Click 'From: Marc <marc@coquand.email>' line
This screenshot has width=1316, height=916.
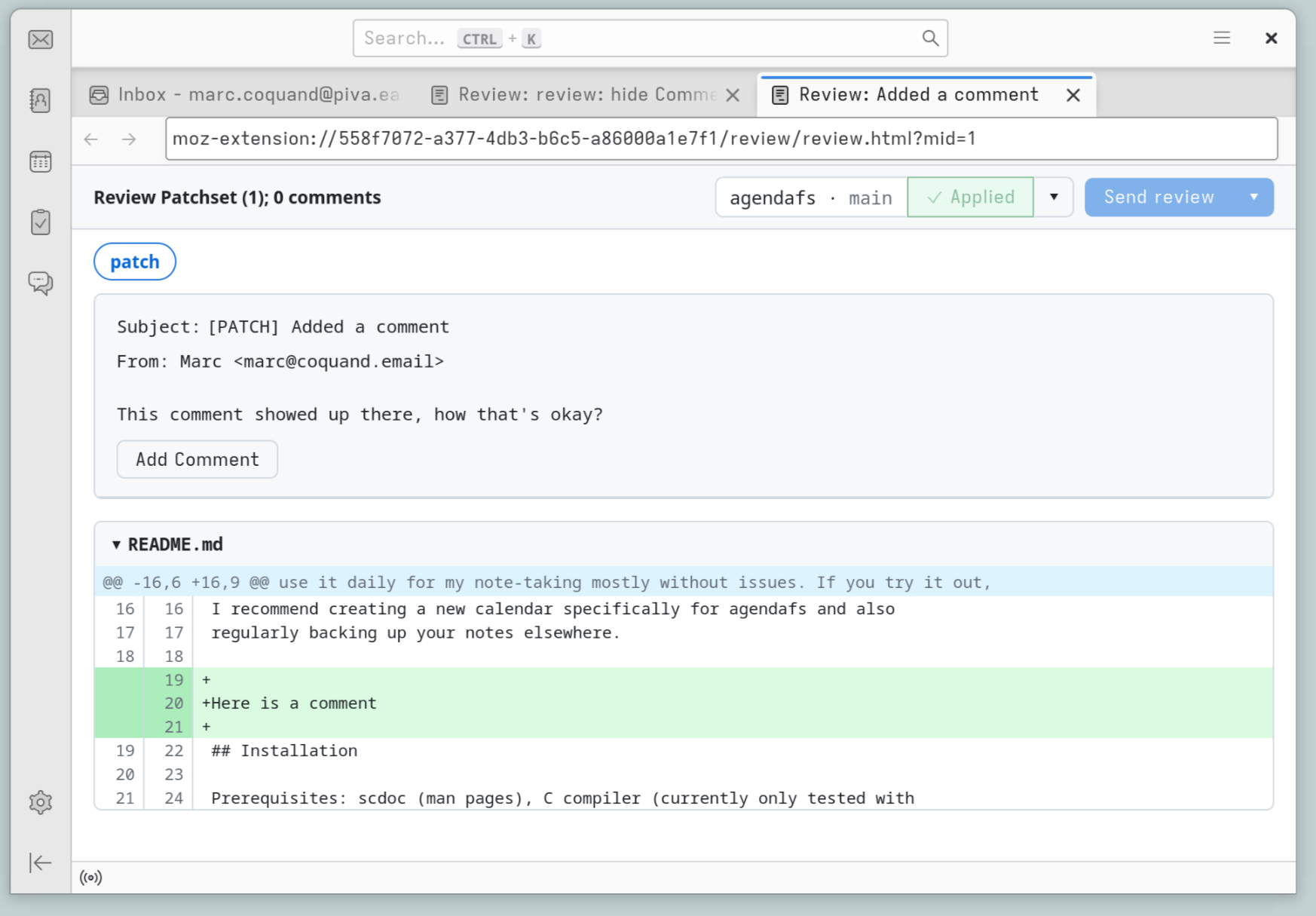point(280,362)
